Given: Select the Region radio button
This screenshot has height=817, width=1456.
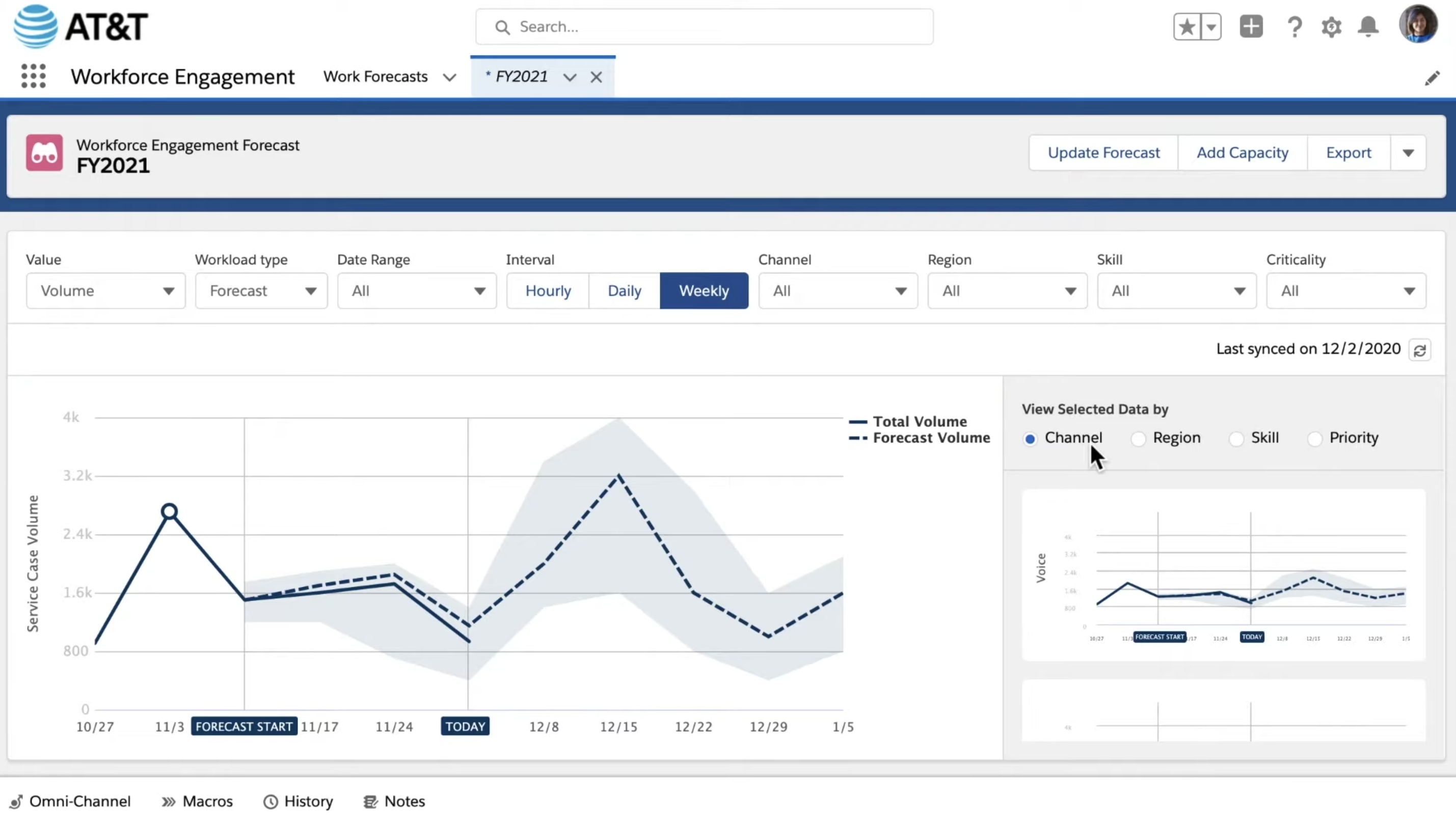Looking at the screenshot, I should tap(1138, 439).
